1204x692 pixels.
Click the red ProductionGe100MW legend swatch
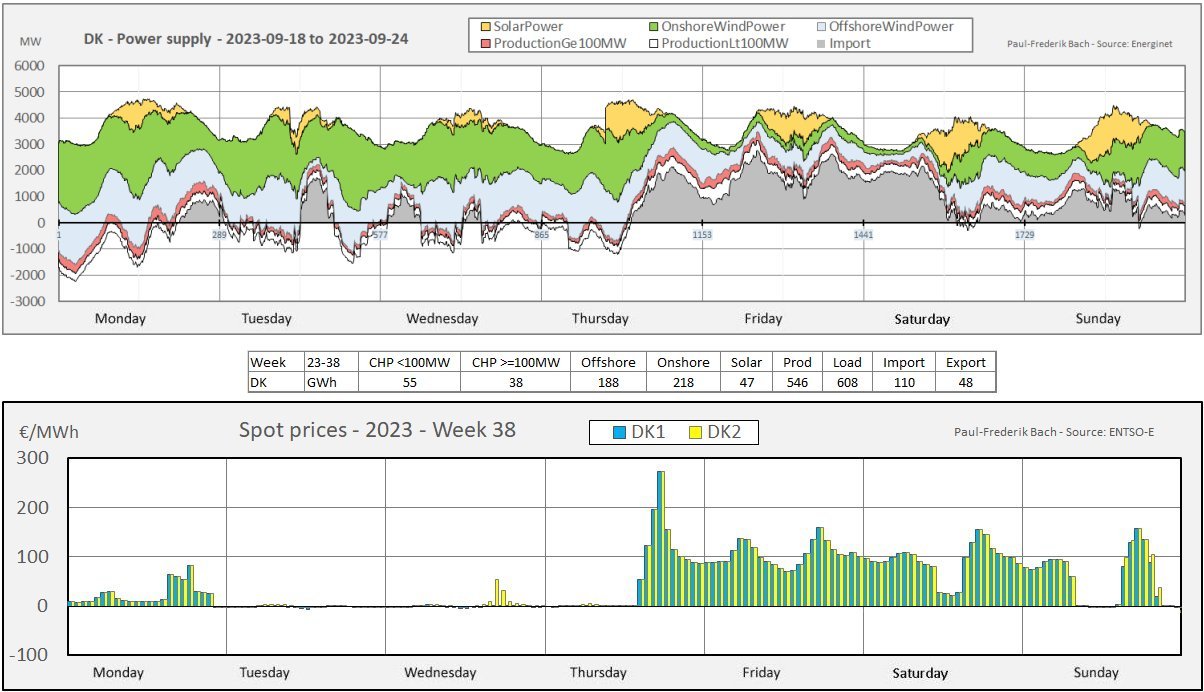(x=486, y=43)
